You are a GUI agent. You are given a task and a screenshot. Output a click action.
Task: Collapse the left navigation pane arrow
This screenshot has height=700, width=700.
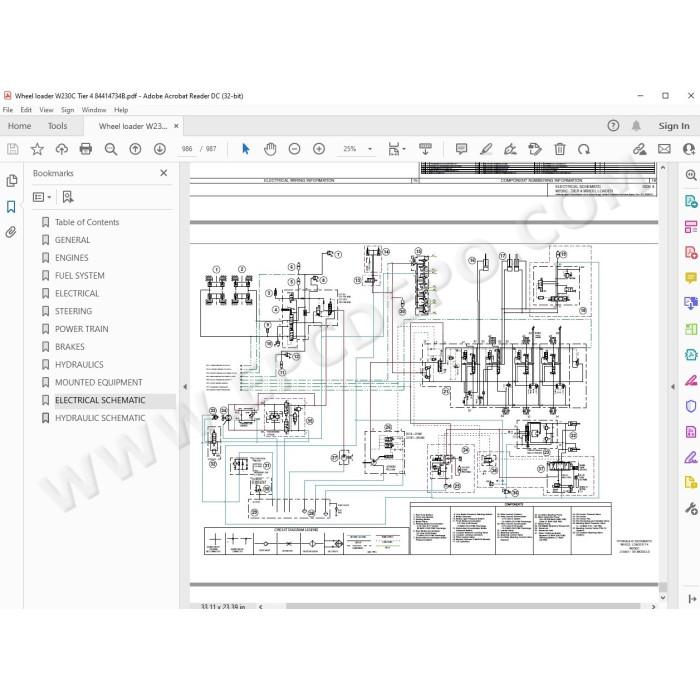coord(185,387)
